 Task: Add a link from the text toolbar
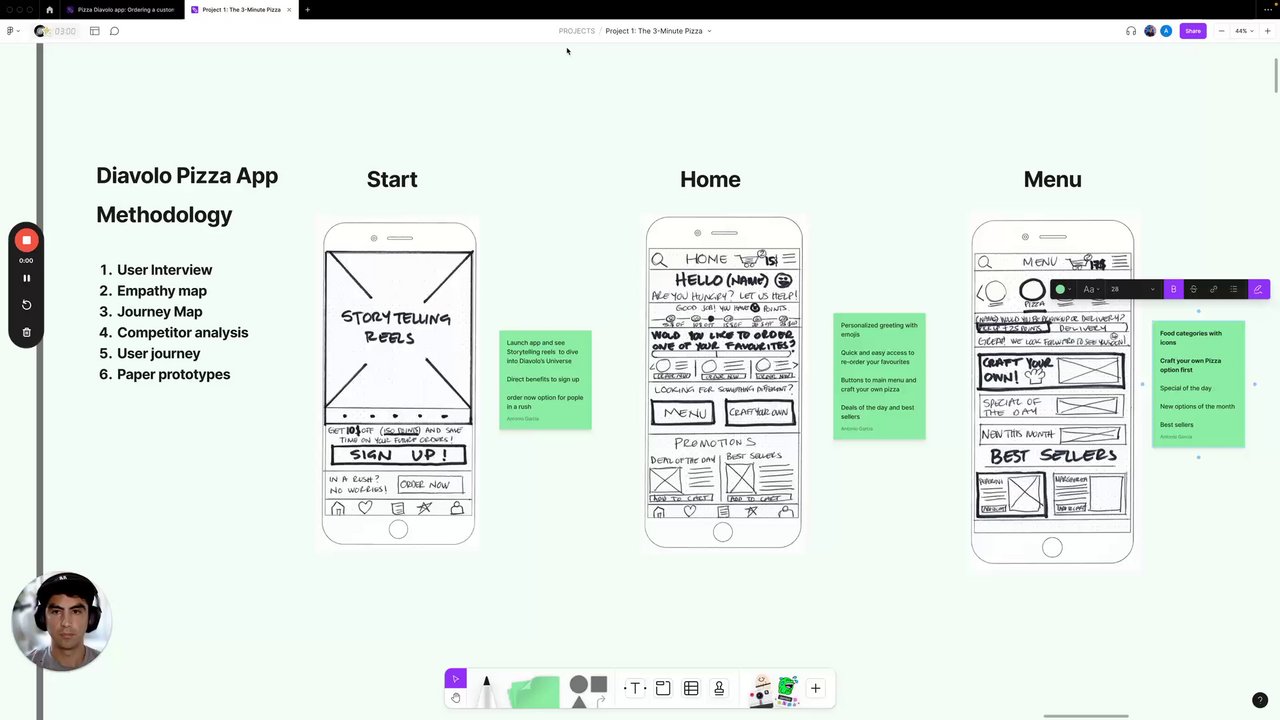click(x=1213, y=289)
